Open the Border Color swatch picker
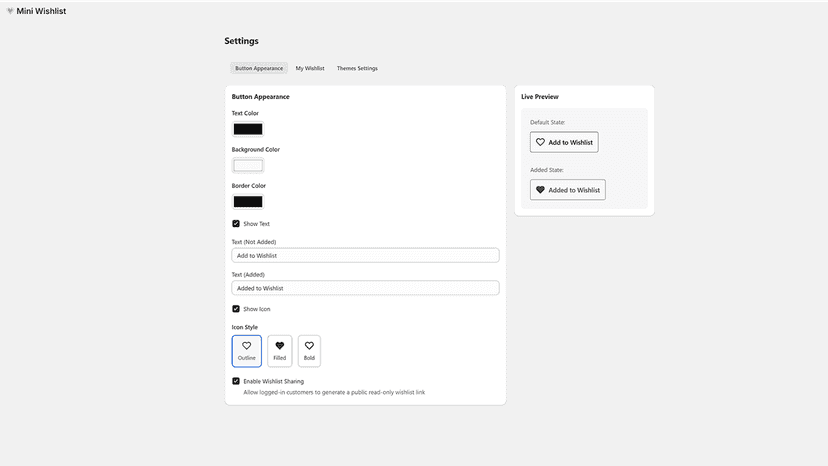 pyautogui.click(x=248, y=202)
